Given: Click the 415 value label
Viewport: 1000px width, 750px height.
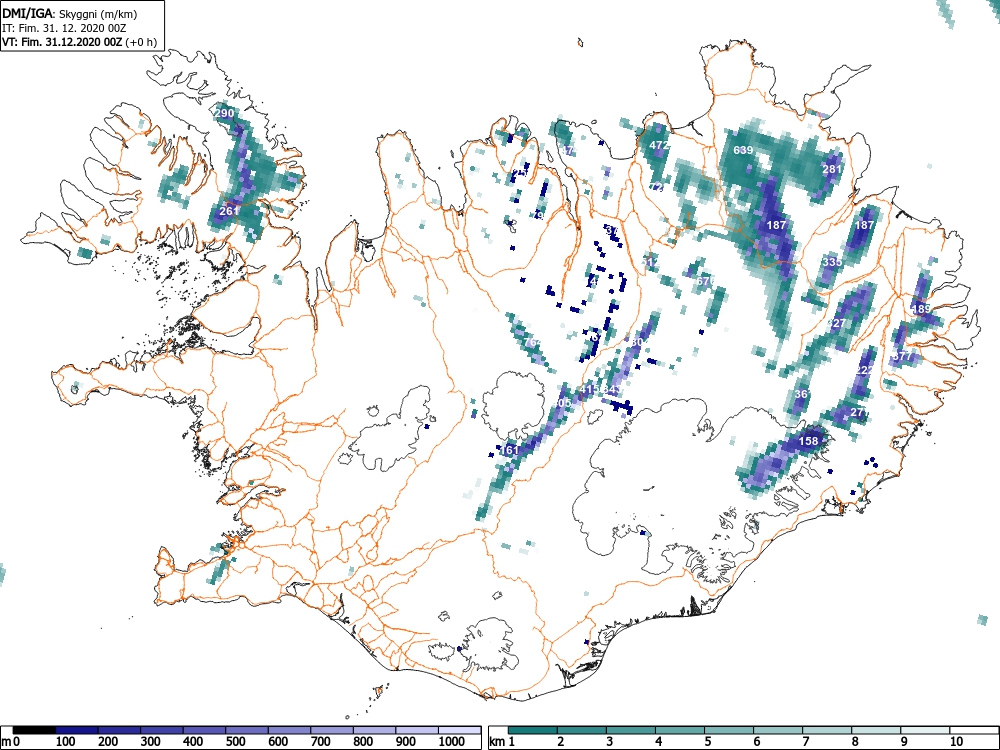Looking at the screenshot, I should [x=589, y=389].
